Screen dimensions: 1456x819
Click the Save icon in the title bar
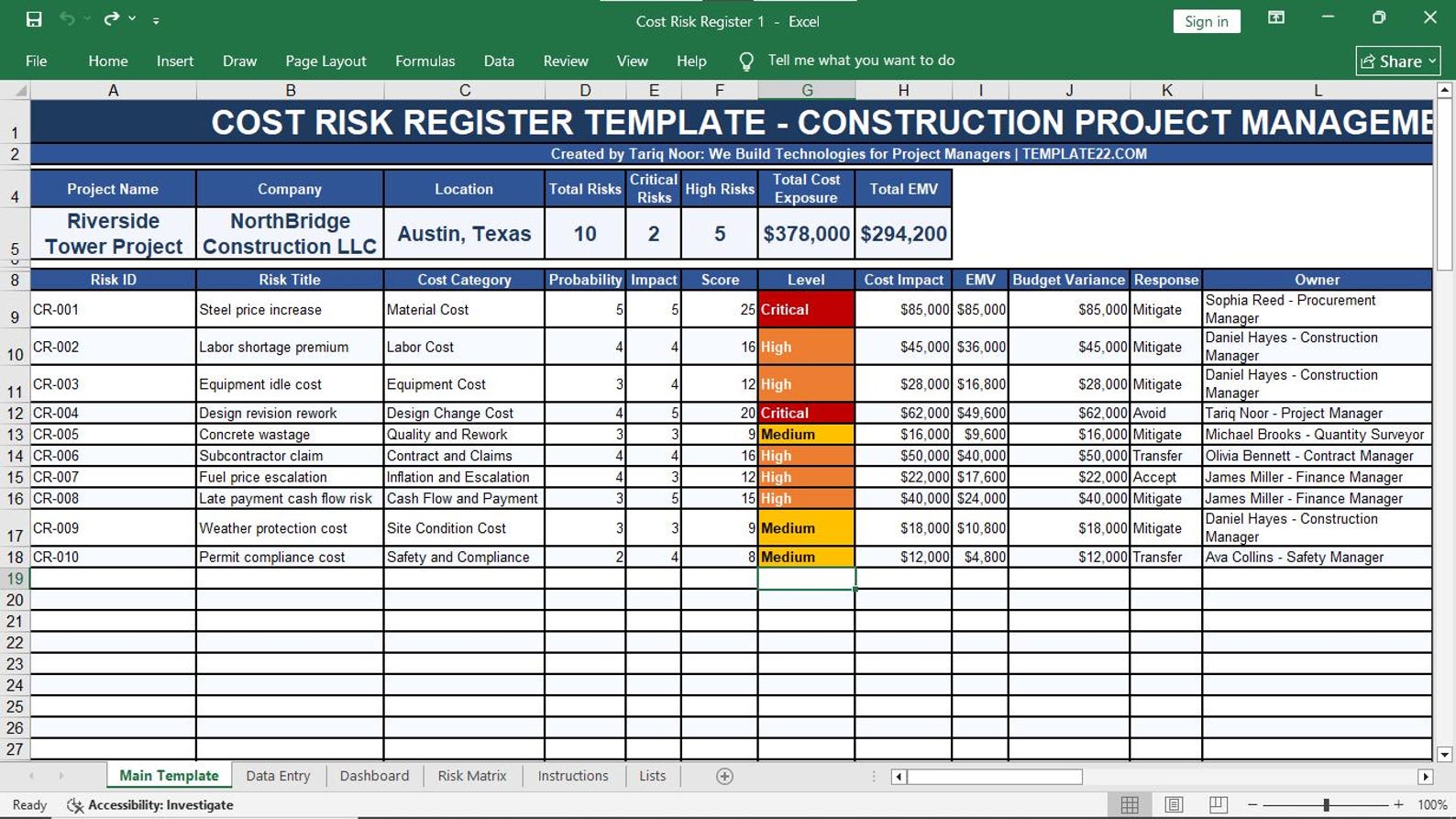[34, 19]
